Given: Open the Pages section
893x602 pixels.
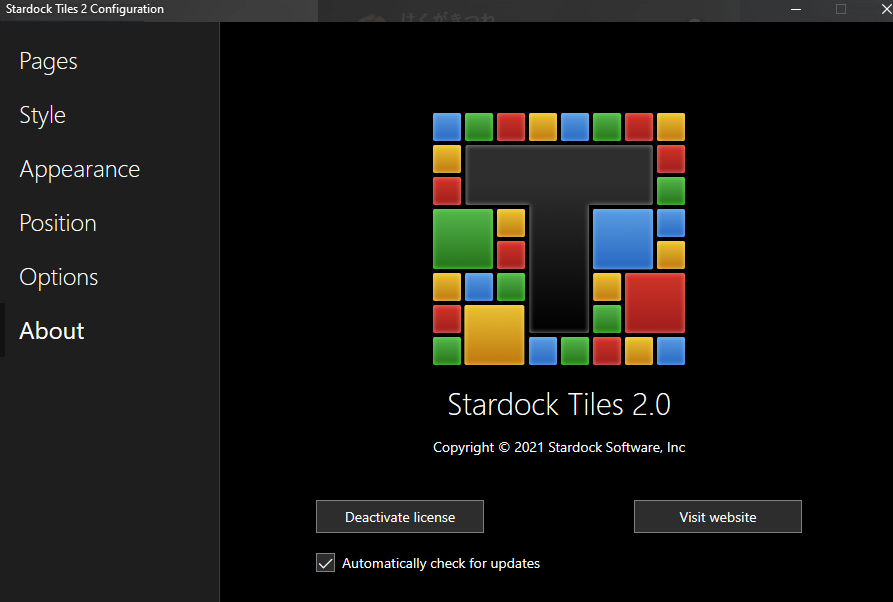Looking at the screenshot, I should click(x=48, y=61).
